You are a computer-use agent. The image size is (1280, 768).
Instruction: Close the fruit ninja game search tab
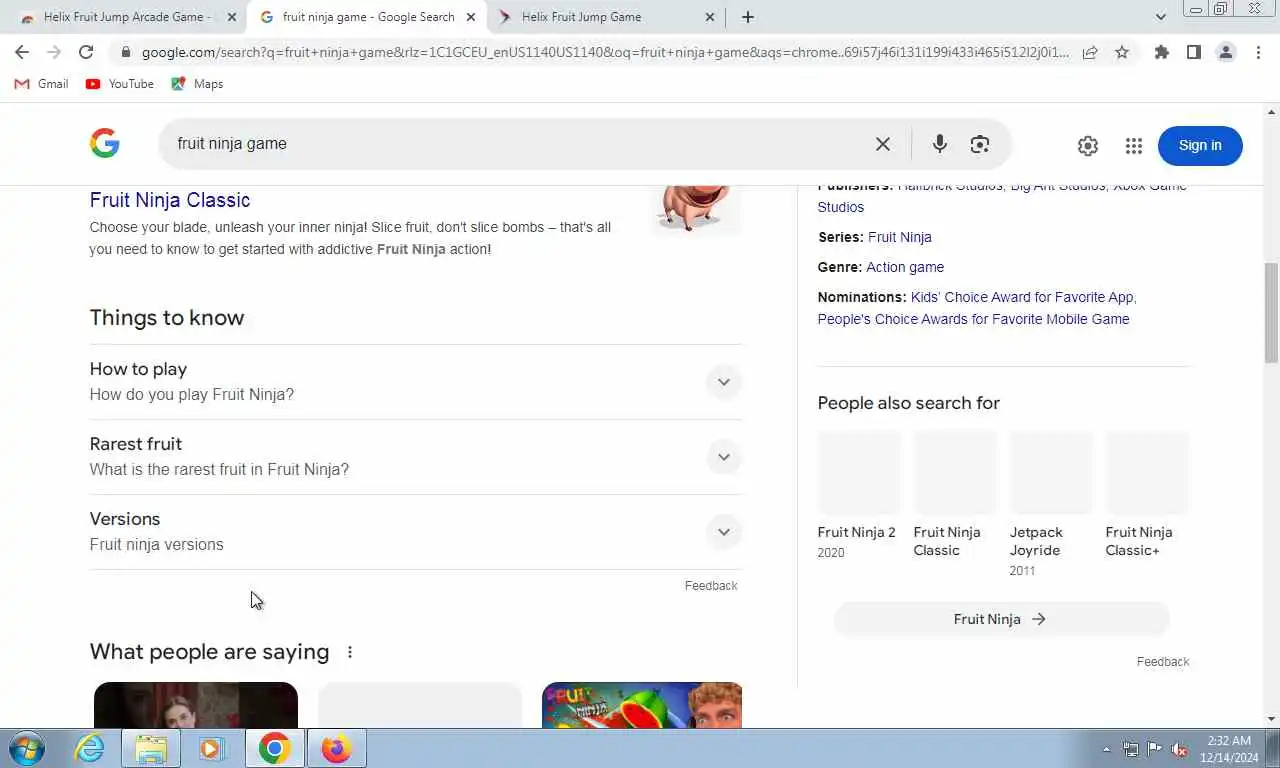click(x=471, y=17)
